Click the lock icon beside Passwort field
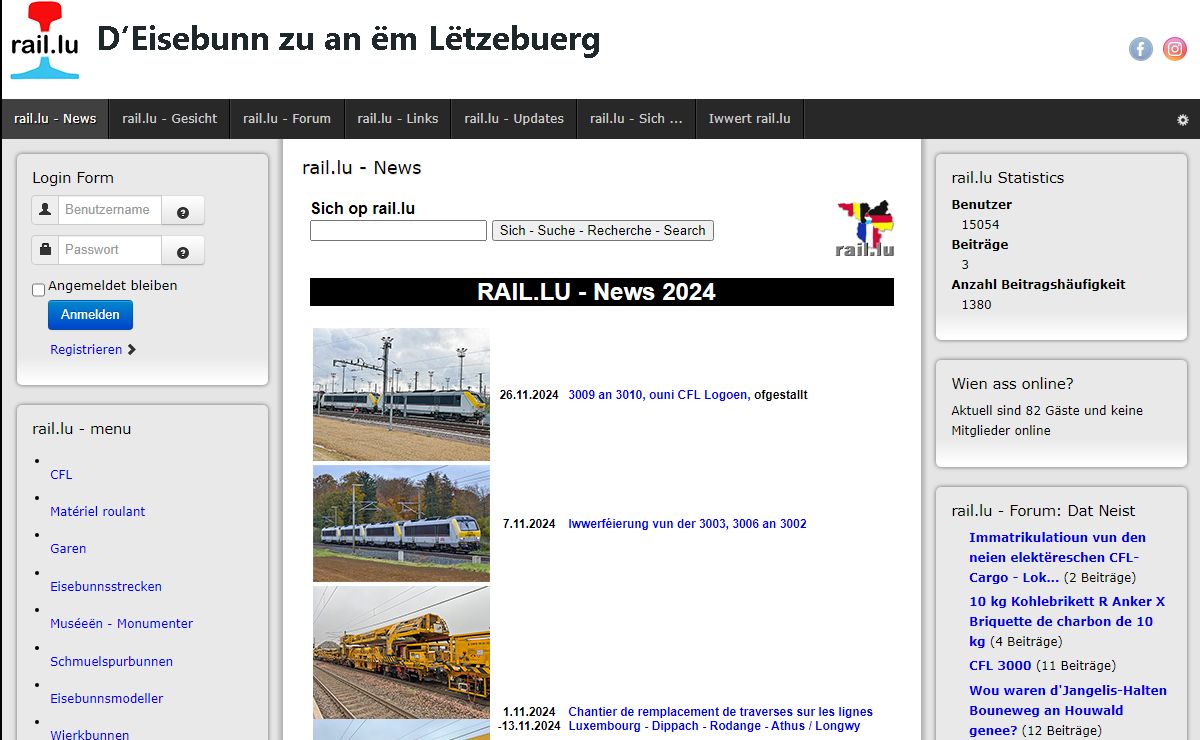1200x740 pixels. (45, 250)
